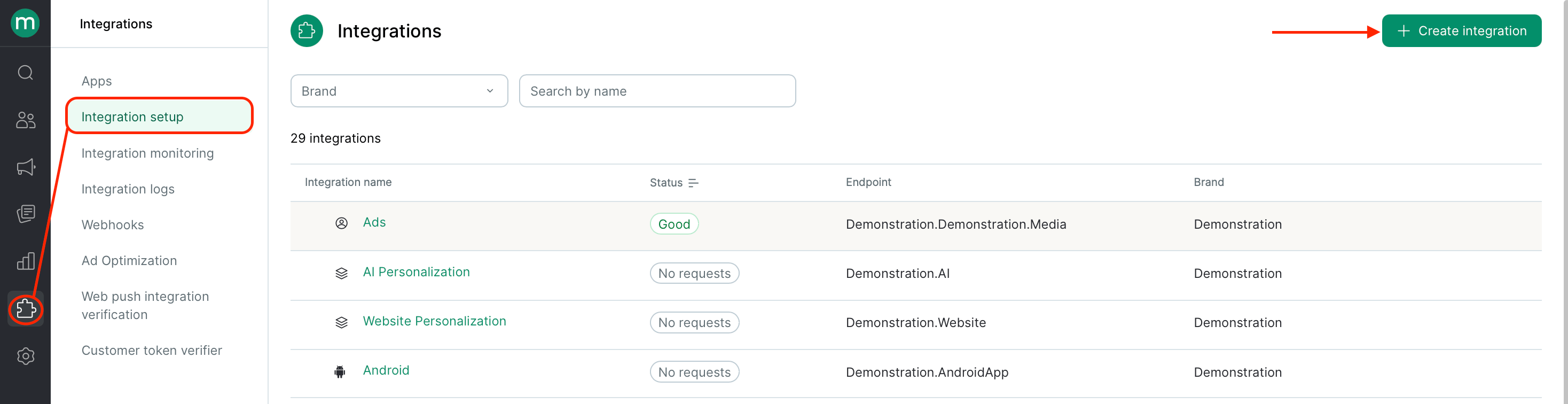Click the AI Personalization layers icon
Image resolution: width=1568 pixels, height=404 pixels.
click(341, 273)
